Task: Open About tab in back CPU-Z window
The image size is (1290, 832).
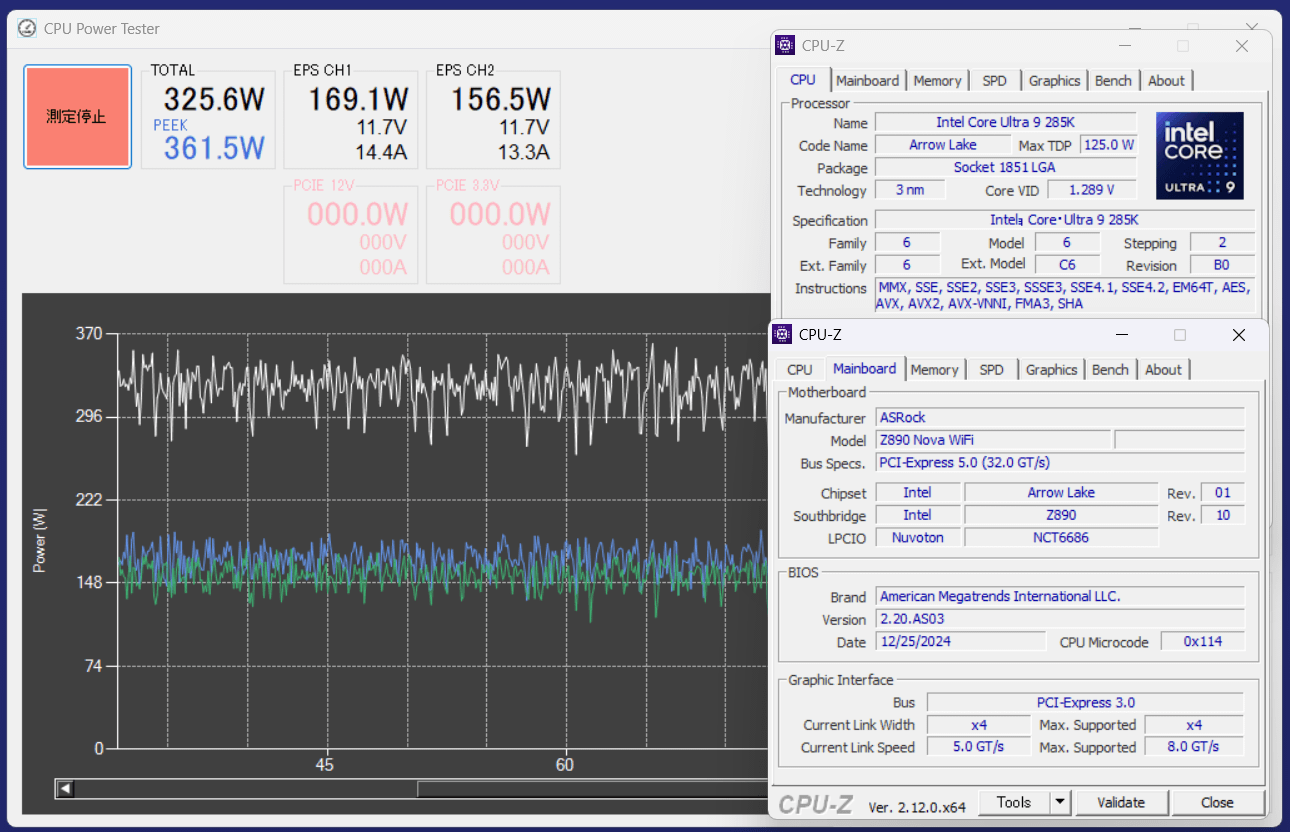Action: [1166, 81]
